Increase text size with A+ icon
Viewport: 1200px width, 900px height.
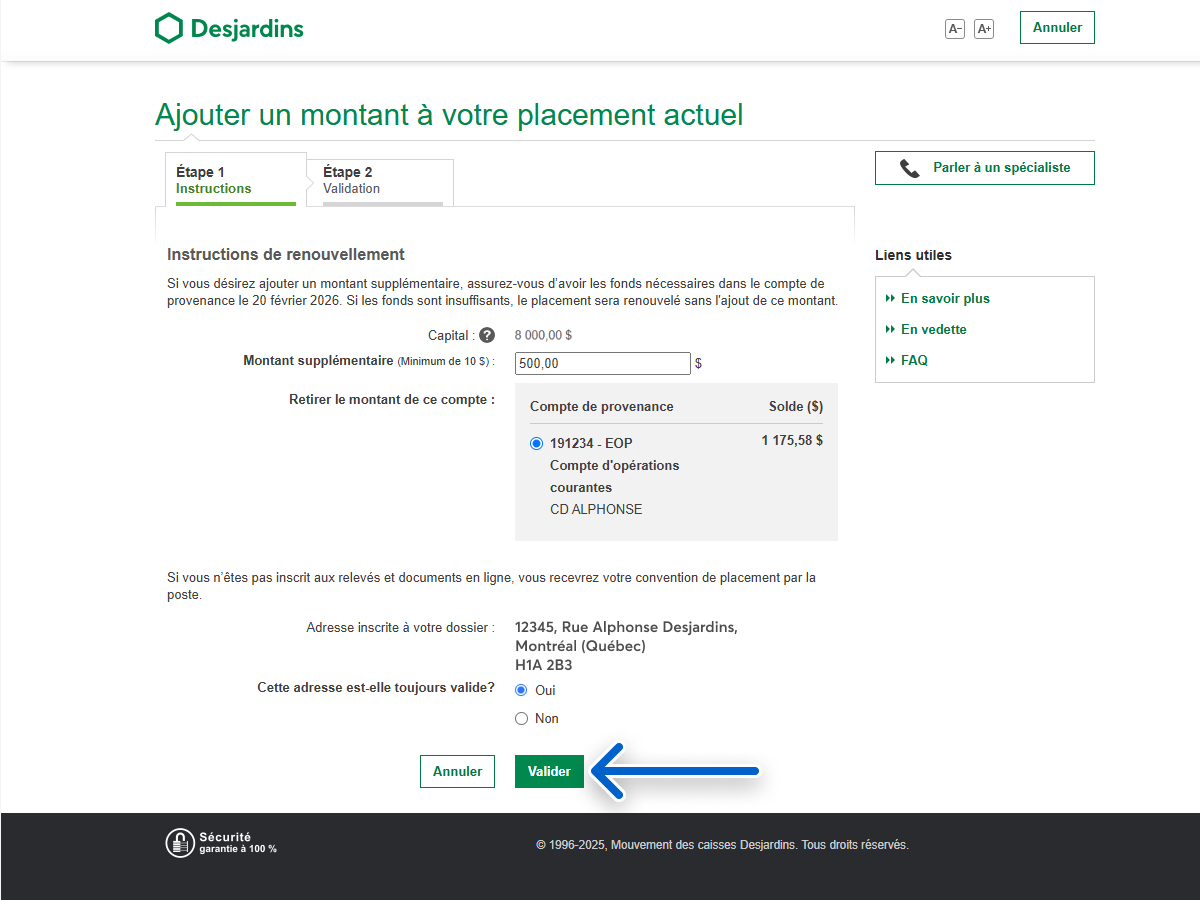pos(984,29)
